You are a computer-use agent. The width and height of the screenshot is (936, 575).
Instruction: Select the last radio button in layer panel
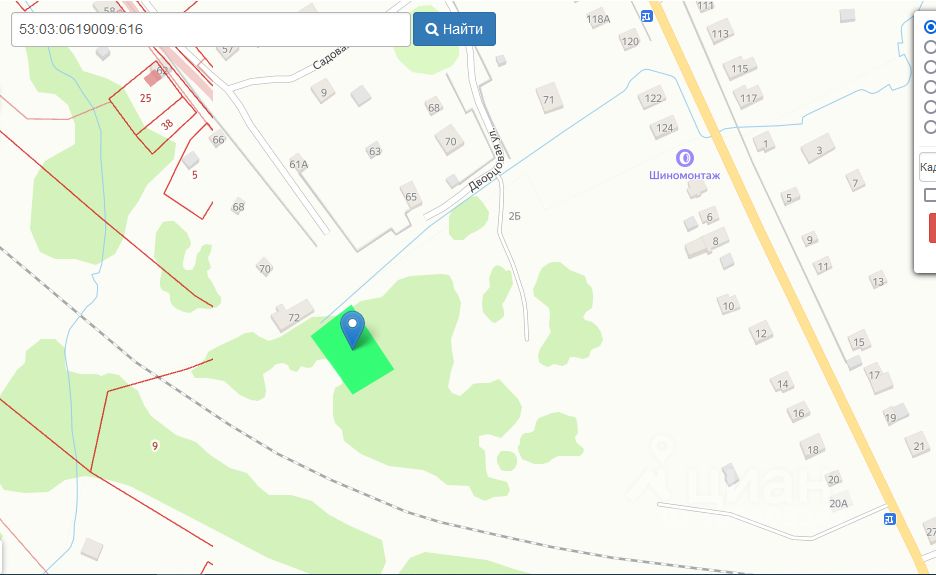(929, 127)
